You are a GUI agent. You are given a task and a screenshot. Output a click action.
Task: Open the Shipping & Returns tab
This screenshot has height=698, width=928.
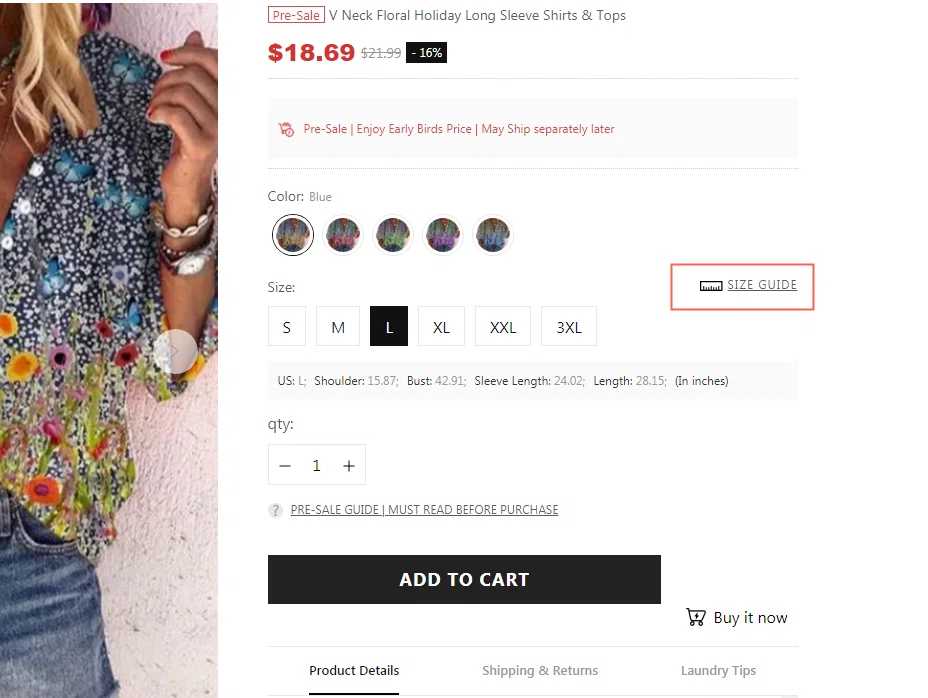(x=540, y=671)
